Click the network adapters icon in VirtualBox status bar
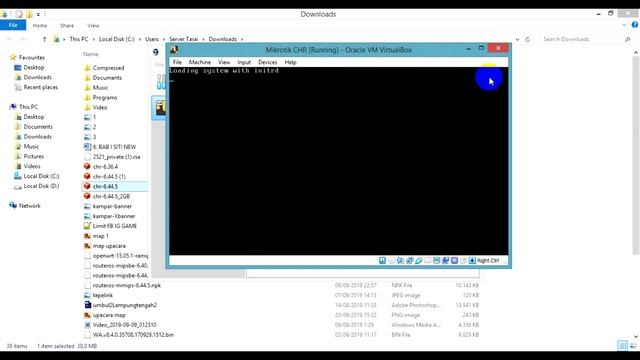 pos(409,260)
